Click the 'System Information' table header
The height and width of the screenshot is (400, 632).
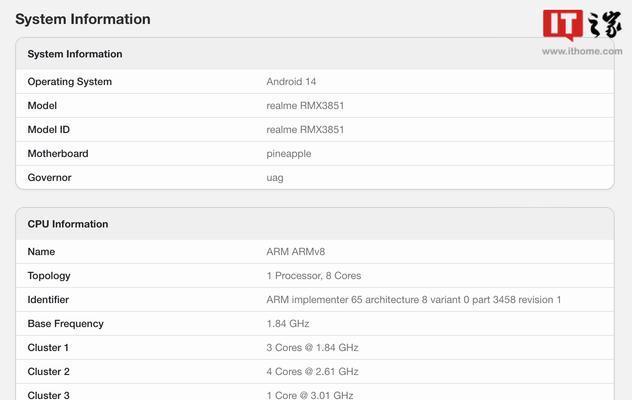(75, 54)
